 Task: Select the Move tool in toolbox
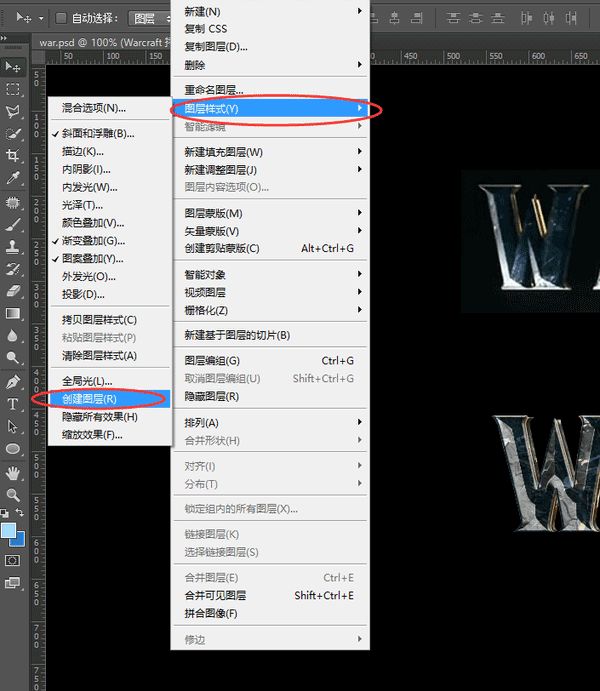pyautogui.click(x=12, y=67)
